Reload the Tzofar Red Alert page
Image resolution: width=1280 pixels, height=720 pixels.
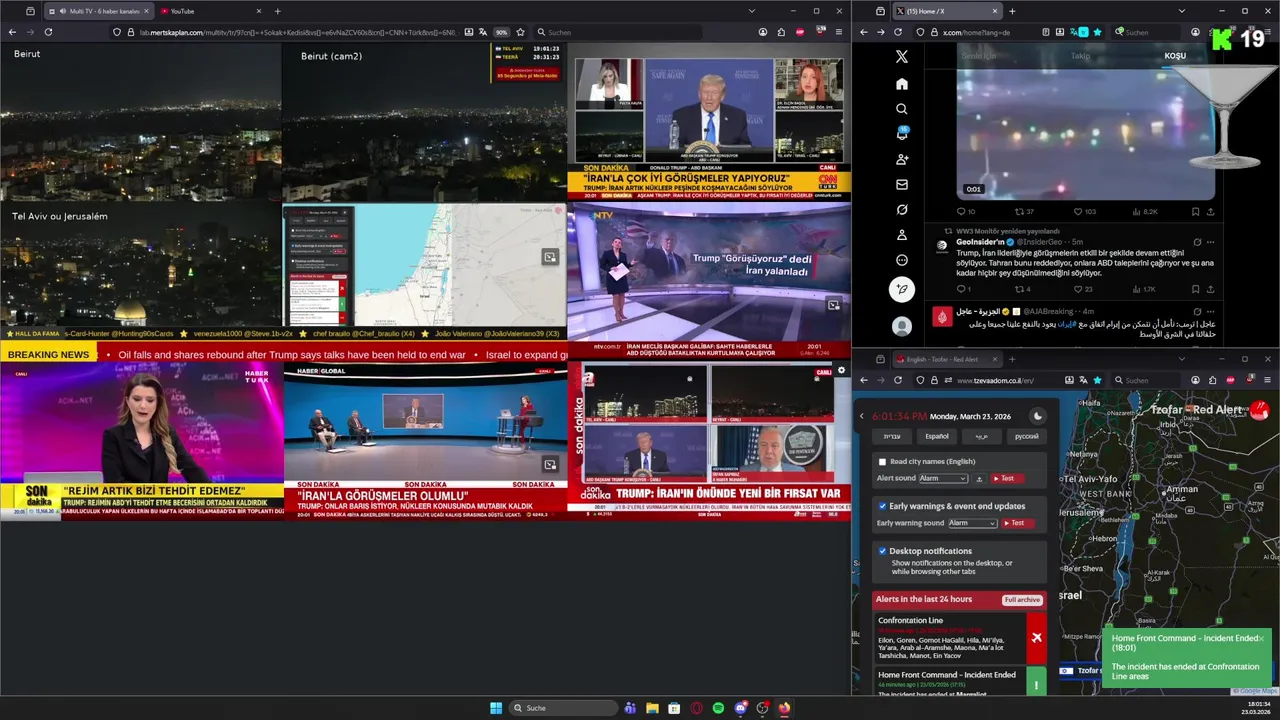(x=898, y=380)
